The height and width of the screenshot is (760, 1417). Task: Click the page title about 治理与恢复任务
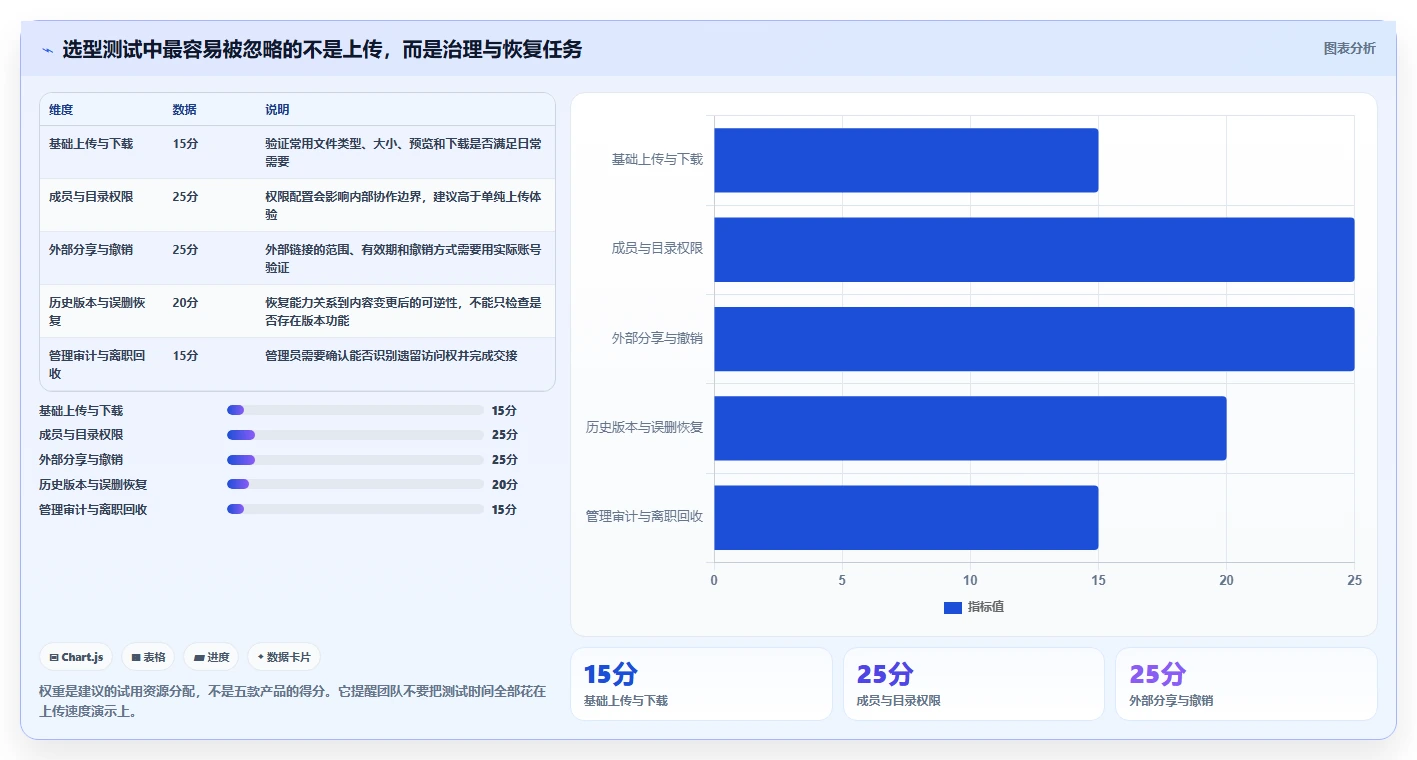click(x=322, y=50)
